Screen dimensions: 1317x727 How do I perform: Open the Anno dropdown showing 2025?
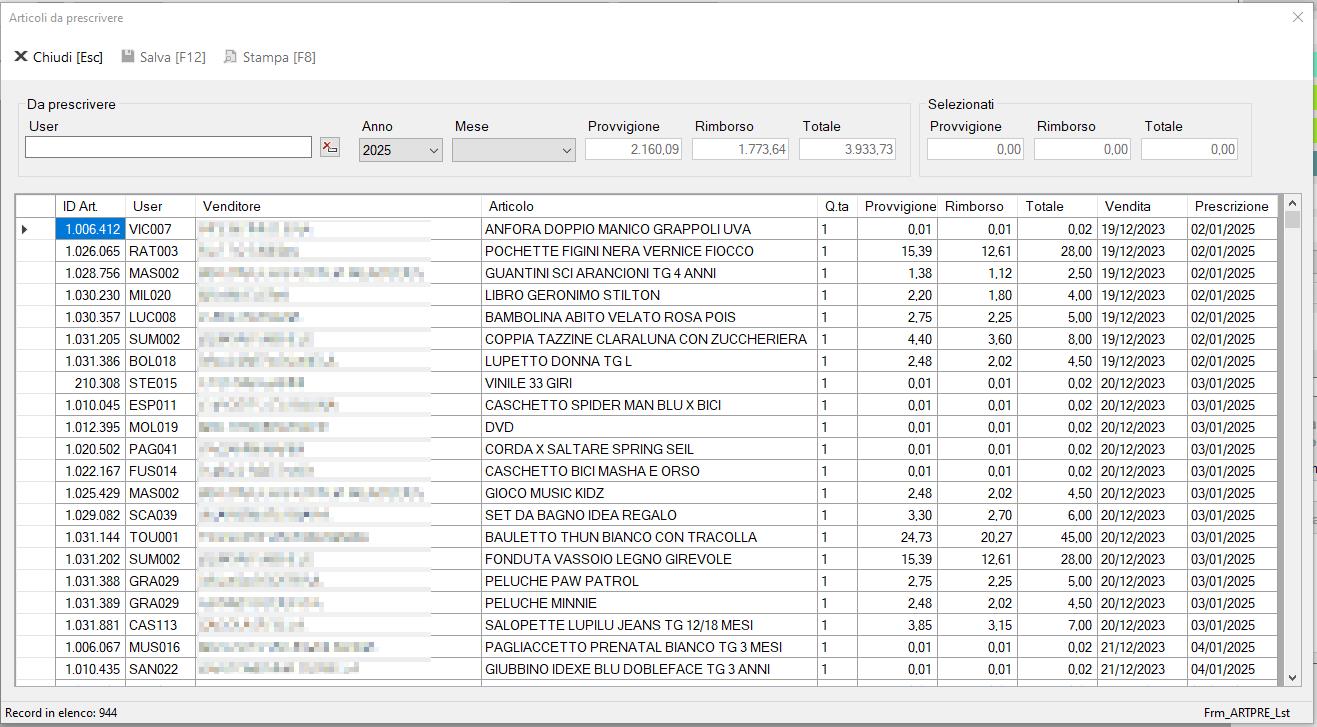coord(400,150)
